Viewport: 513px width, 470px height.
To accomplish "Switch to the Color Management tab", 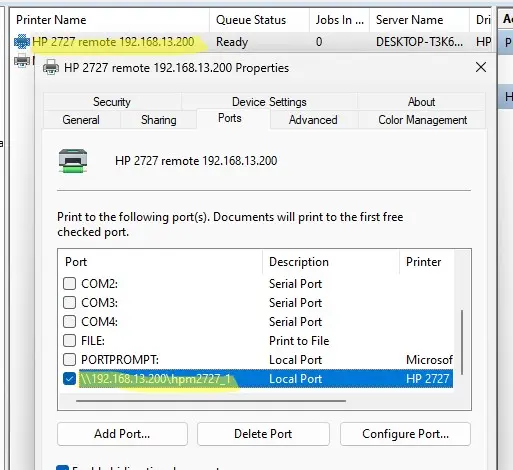I will 422,120.
